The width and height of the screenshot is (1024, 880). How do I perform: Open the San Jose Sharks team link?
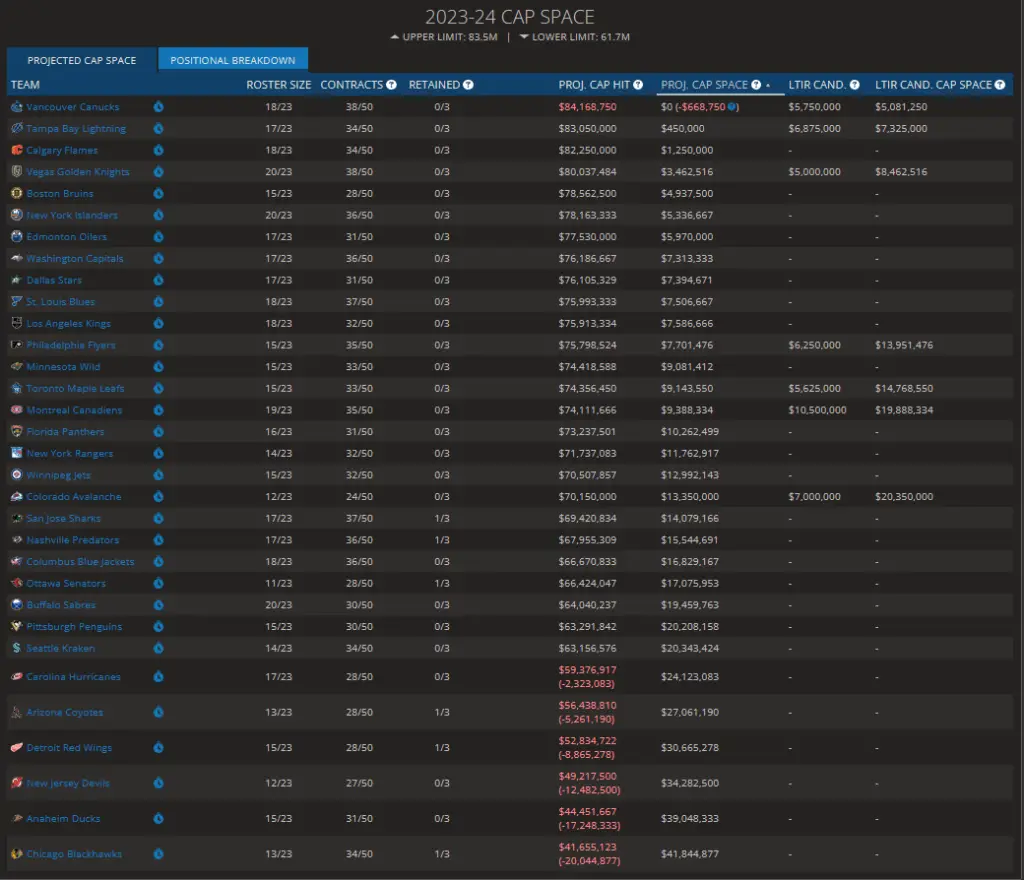pyautogui.click(x=63, y=518)
